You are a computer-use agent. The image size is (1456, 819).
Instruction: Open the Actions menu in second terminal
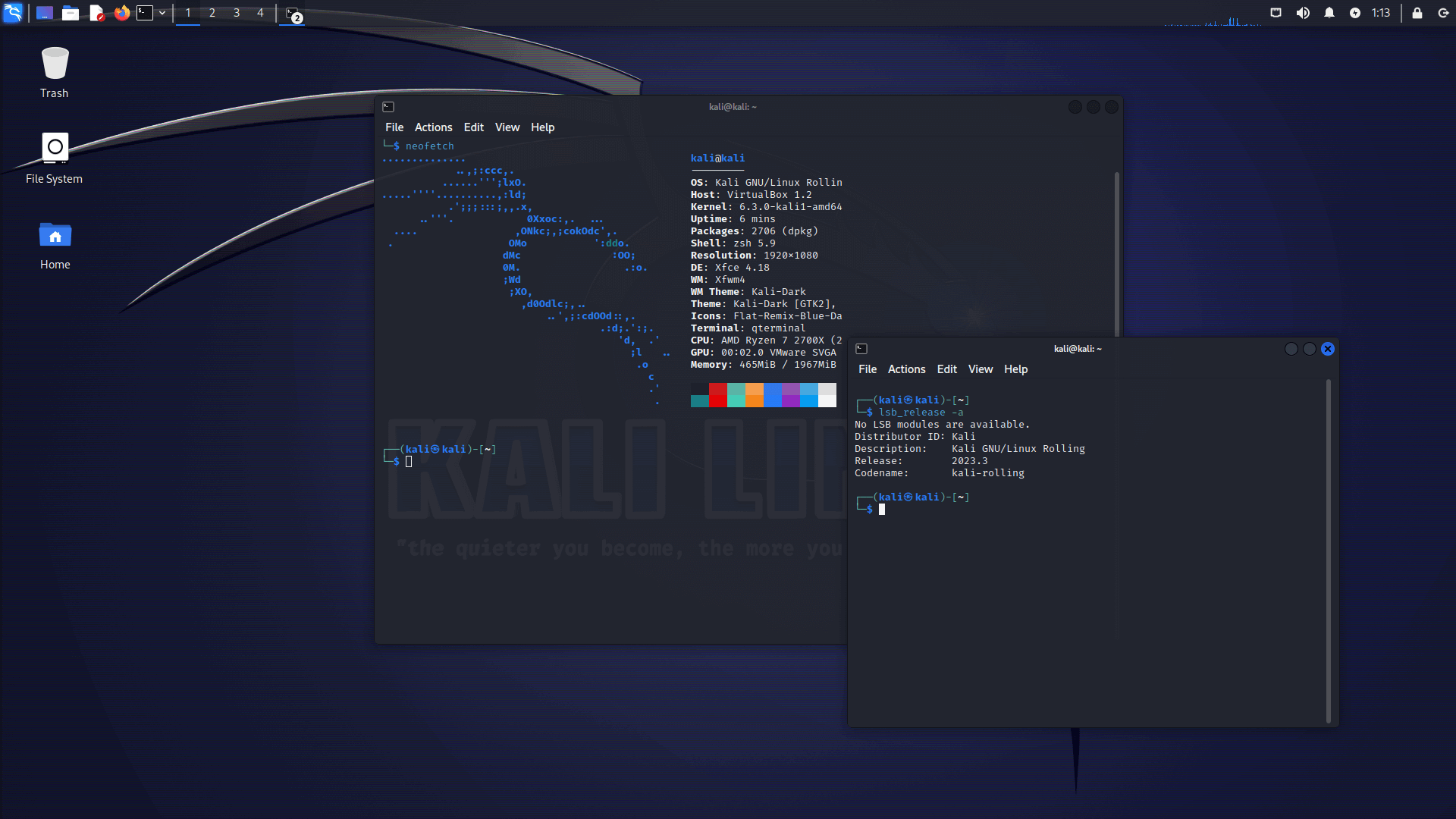(x=906, y=368)
